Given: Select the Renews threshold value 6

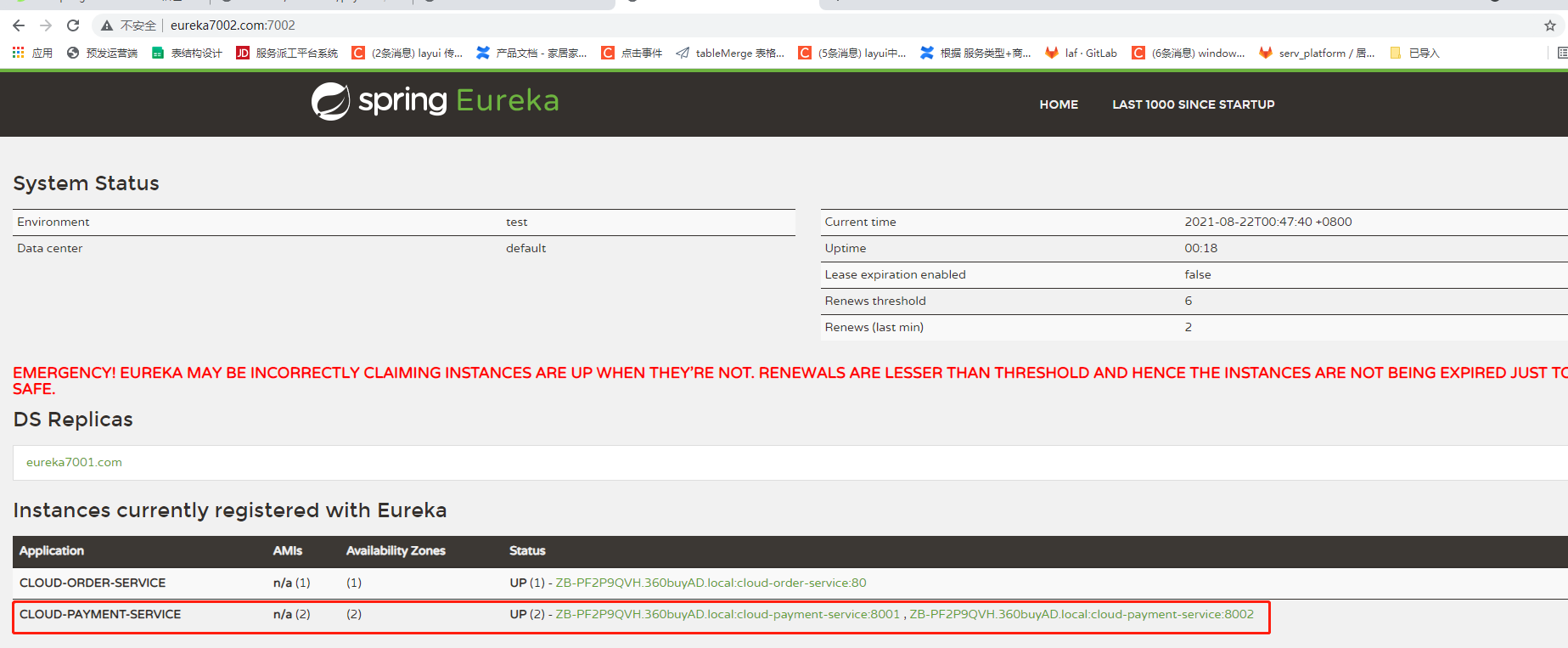Looking at the screenshot, I should 1189,301.
